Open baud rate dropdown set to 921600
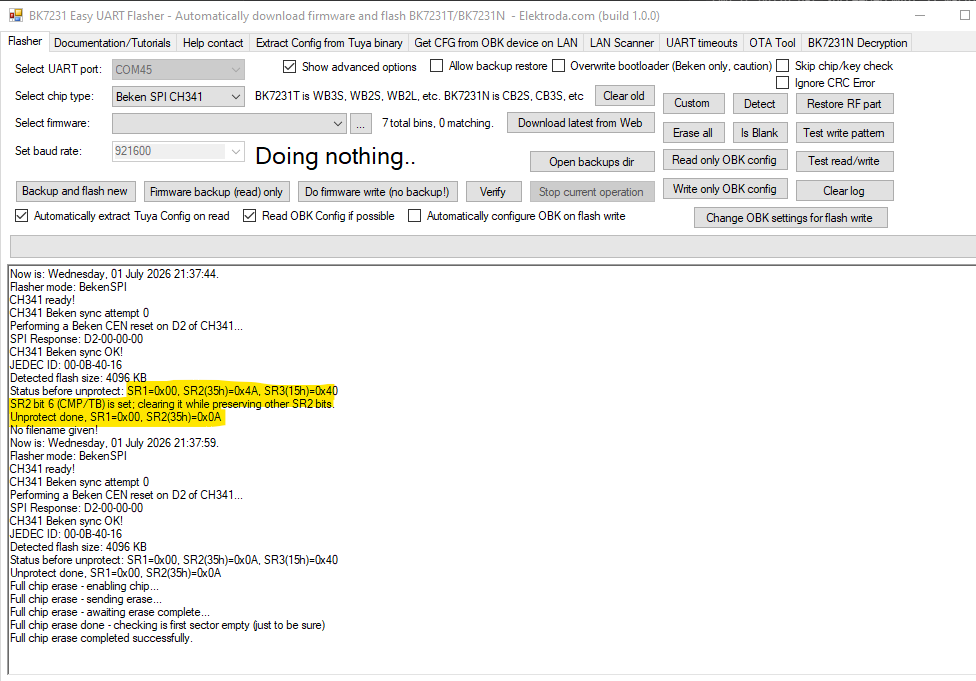 pyautogui.click(x=178, y=151)
